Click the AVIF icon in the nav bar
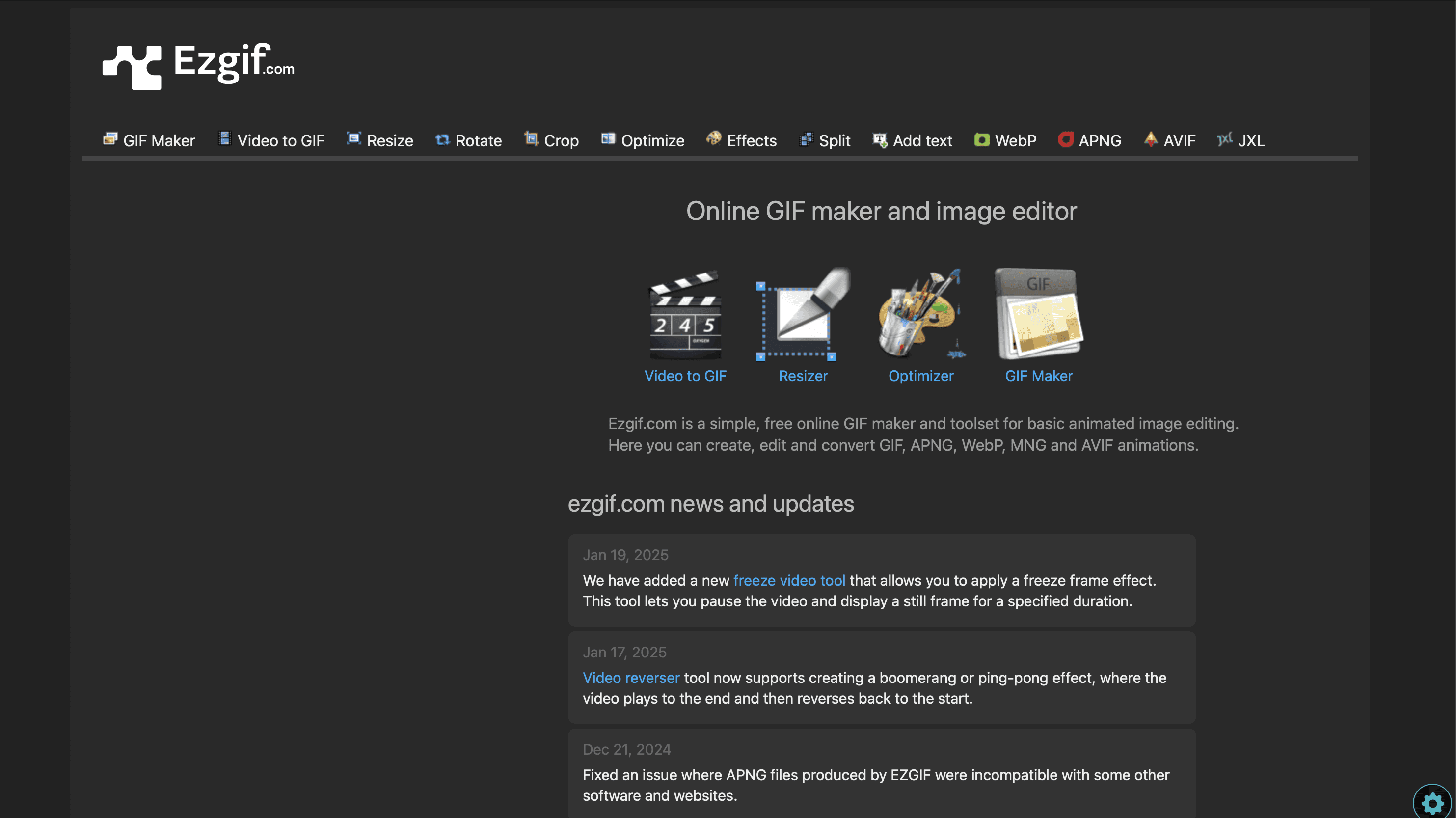1456x818 pixels. click(x=1151, y=139)
